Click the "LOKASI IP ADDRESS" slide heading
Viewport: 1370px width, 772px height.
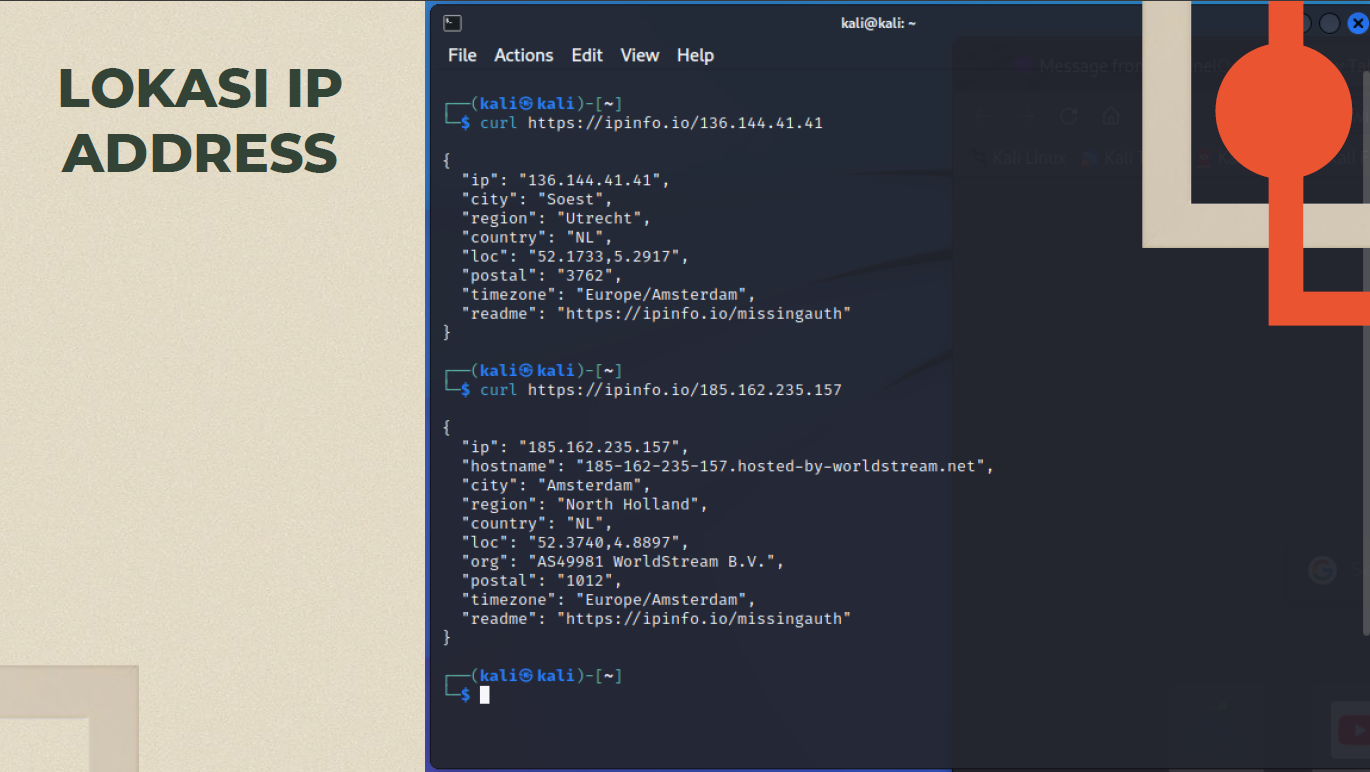coord(200,121)
